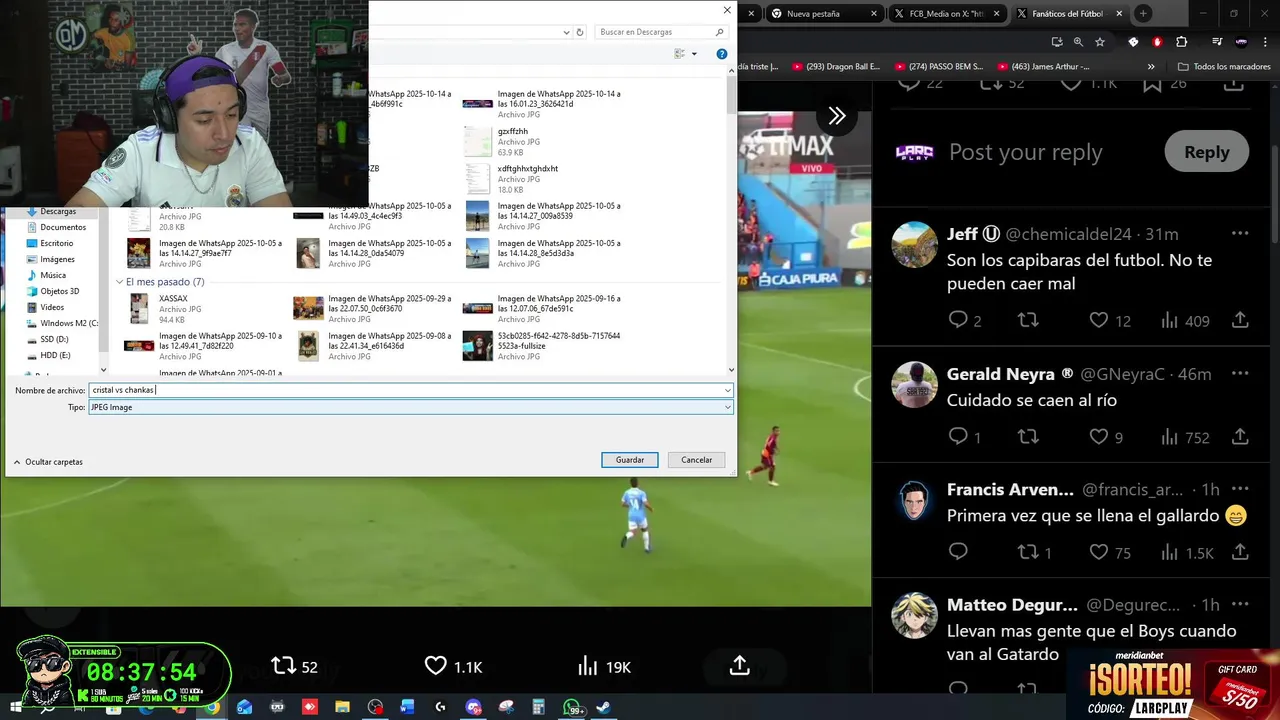The width and height of the screenshot is (1280, 720).
Task: Select Descargas in the sidebar
Action: point(57,211)
